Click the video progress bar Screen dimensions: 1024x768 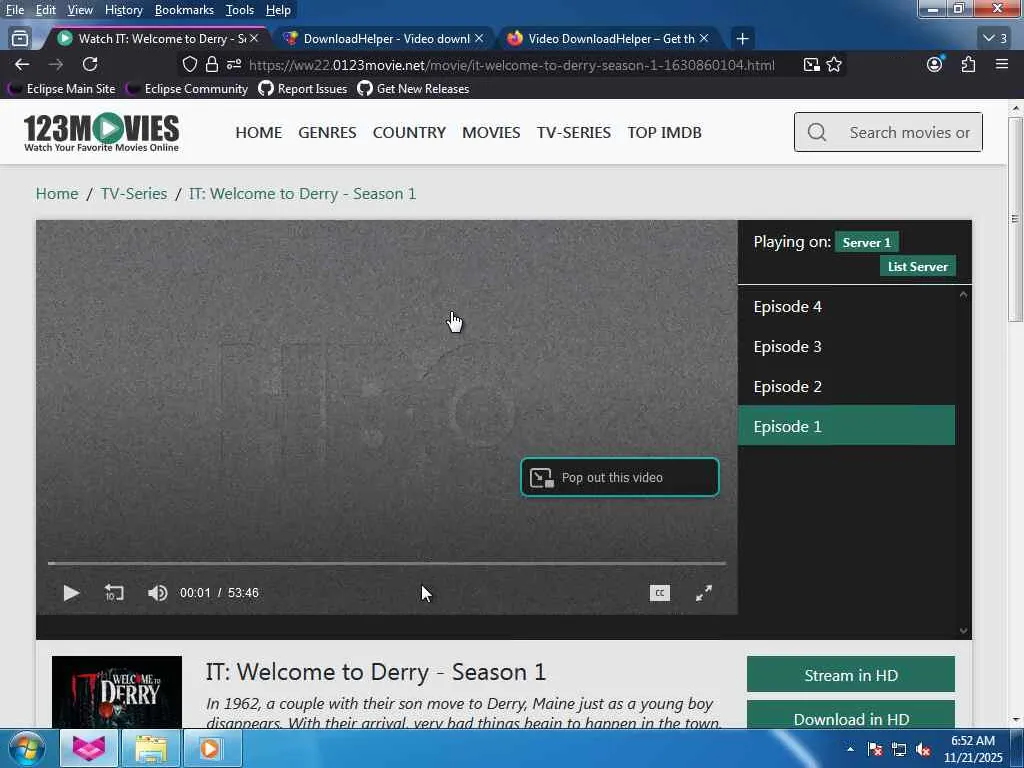(x=387, y=563)
